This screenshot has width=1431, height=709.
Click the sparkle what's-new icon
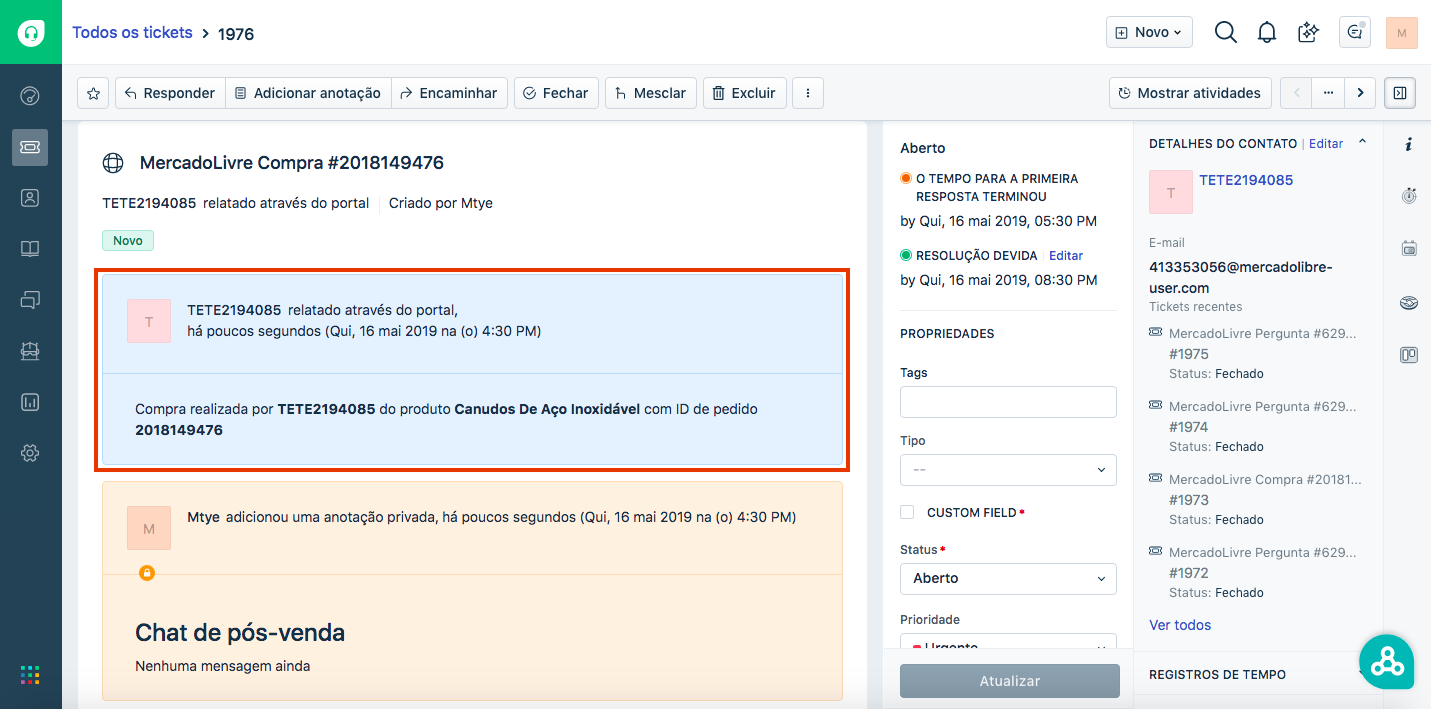pyautogui.click(x=1308, y=32)
